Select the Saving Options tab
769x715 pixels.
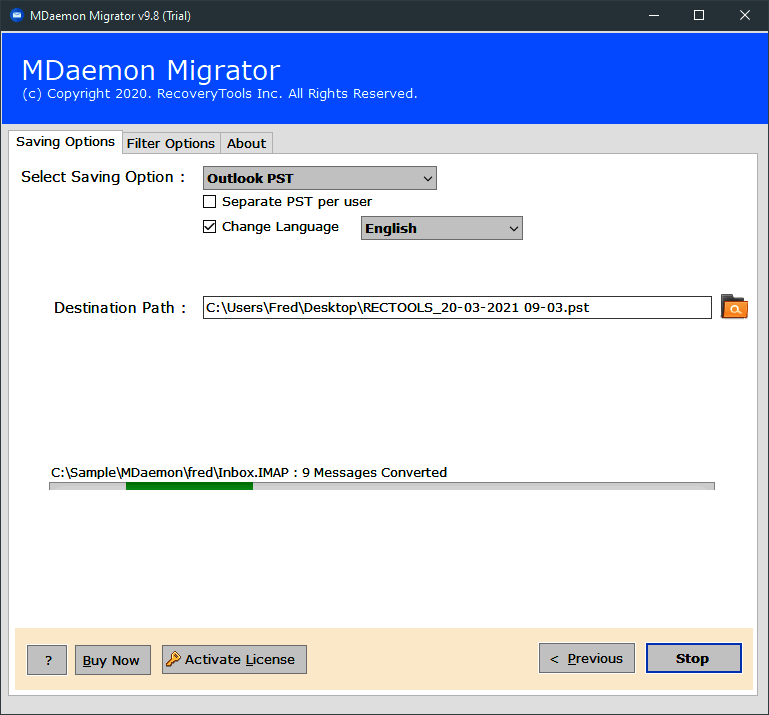(x=65, y=142)
